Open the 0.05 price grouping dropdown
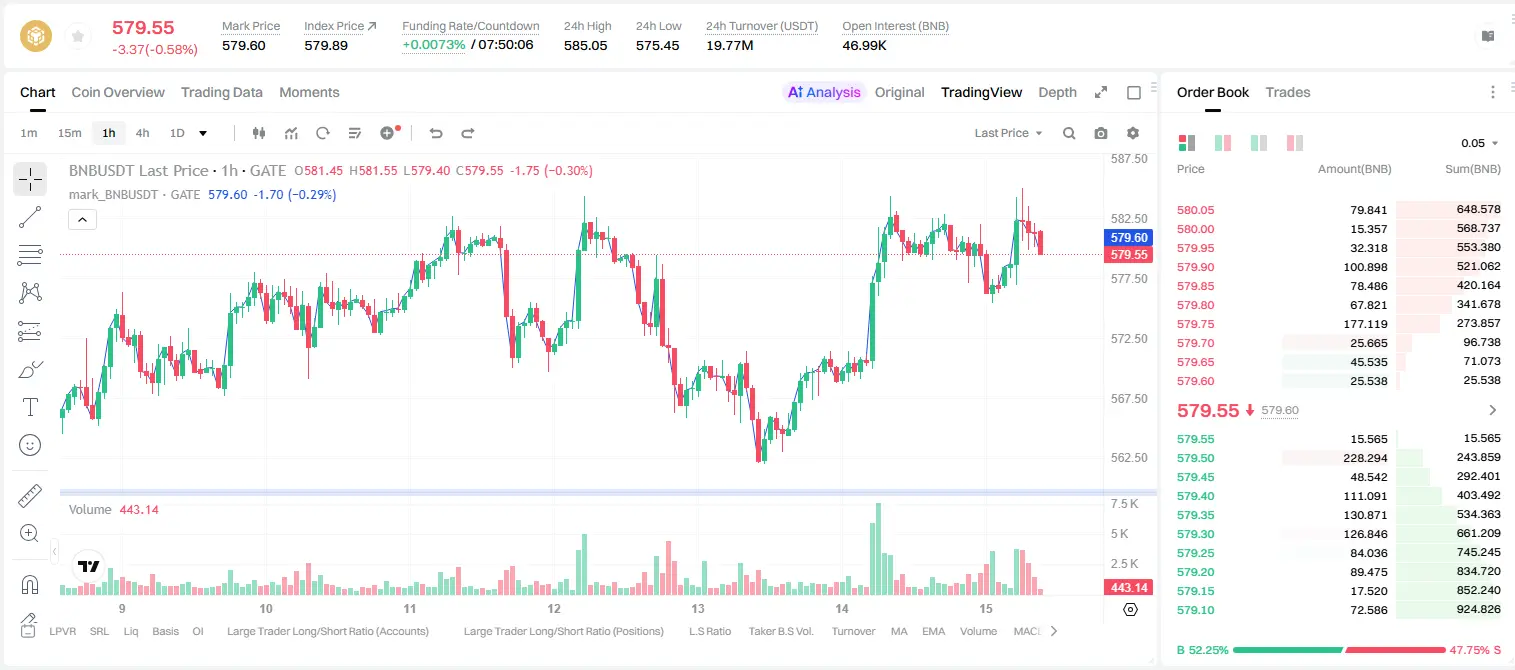 [1480, 143]
